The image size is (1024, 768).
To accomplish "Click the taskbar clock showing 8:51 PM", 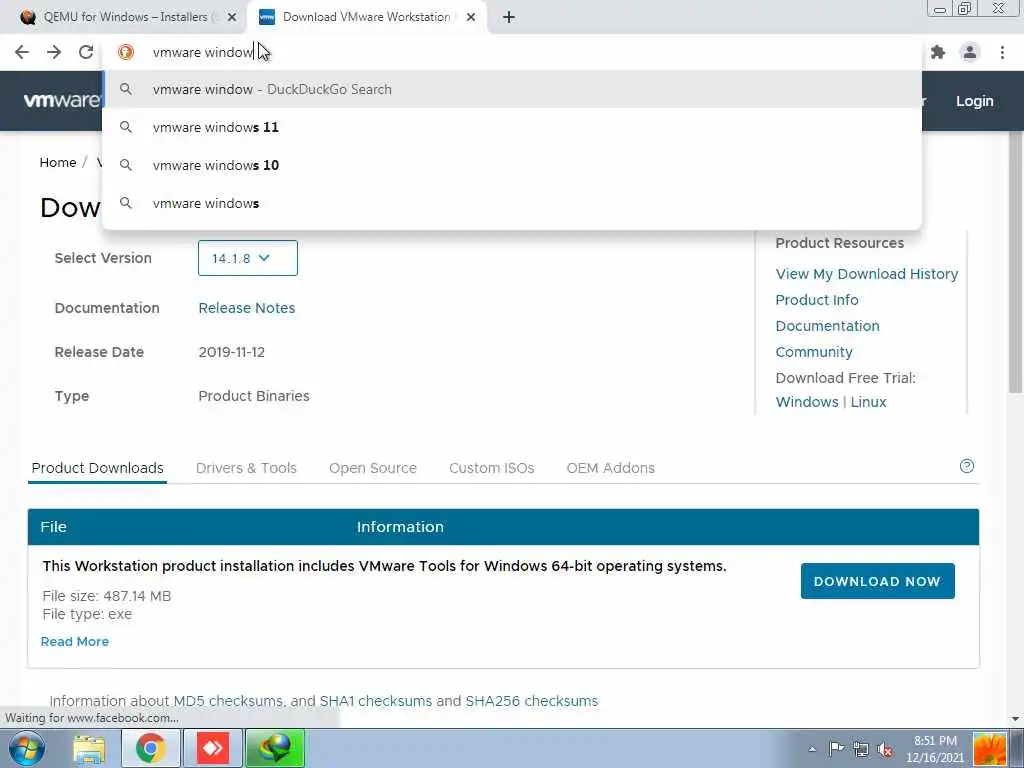I will (935, 749).
